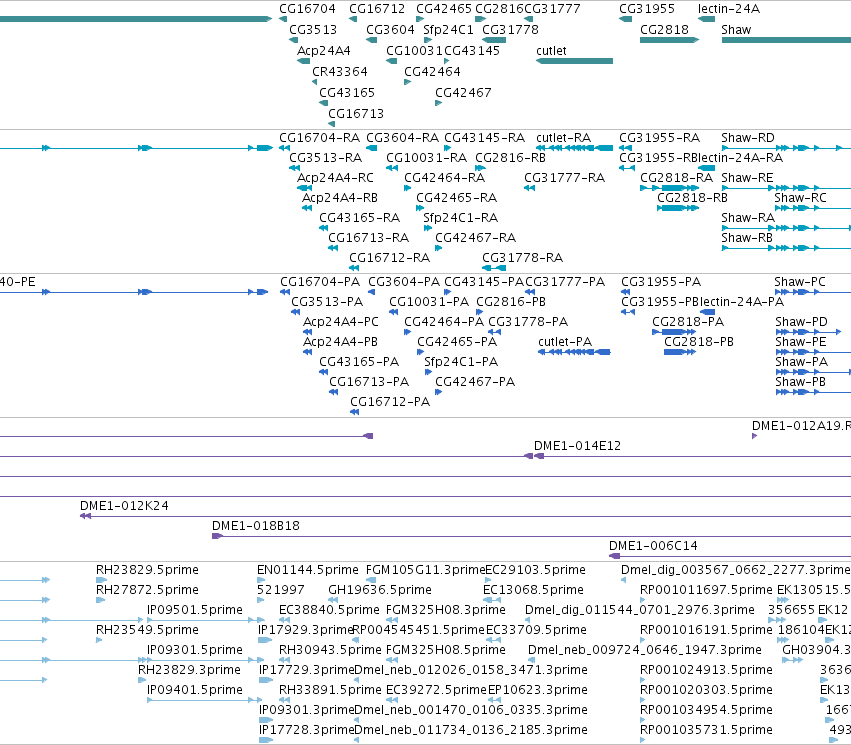Click the CG16713 gene label

[356, 113]
